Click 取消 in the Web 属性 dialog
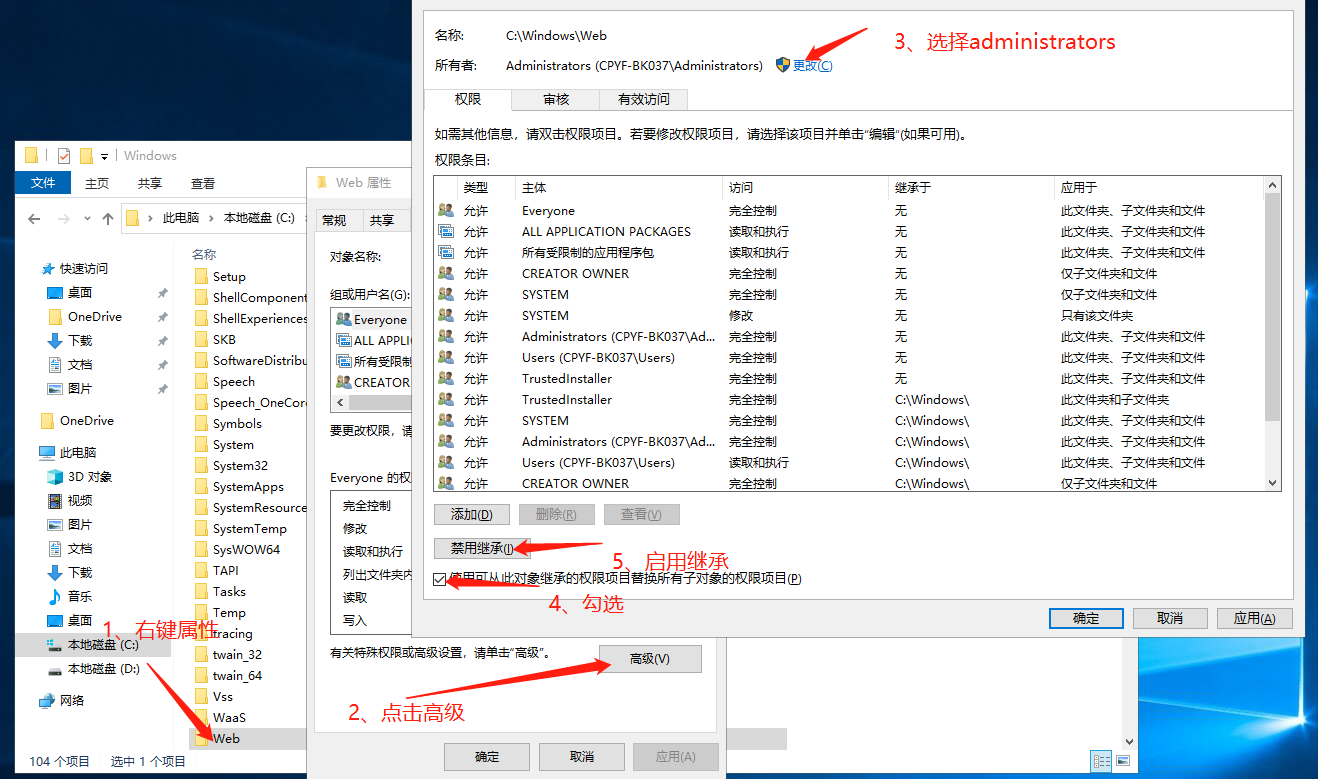 point(582,757)
